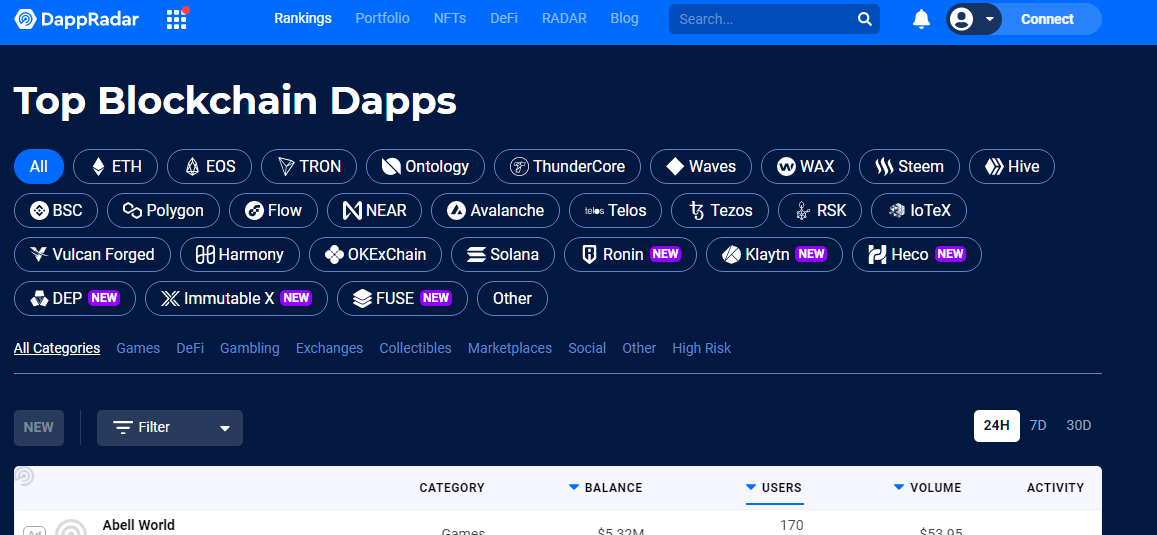
Task: Click the Polygon chain icon
Action: point(131,211)
